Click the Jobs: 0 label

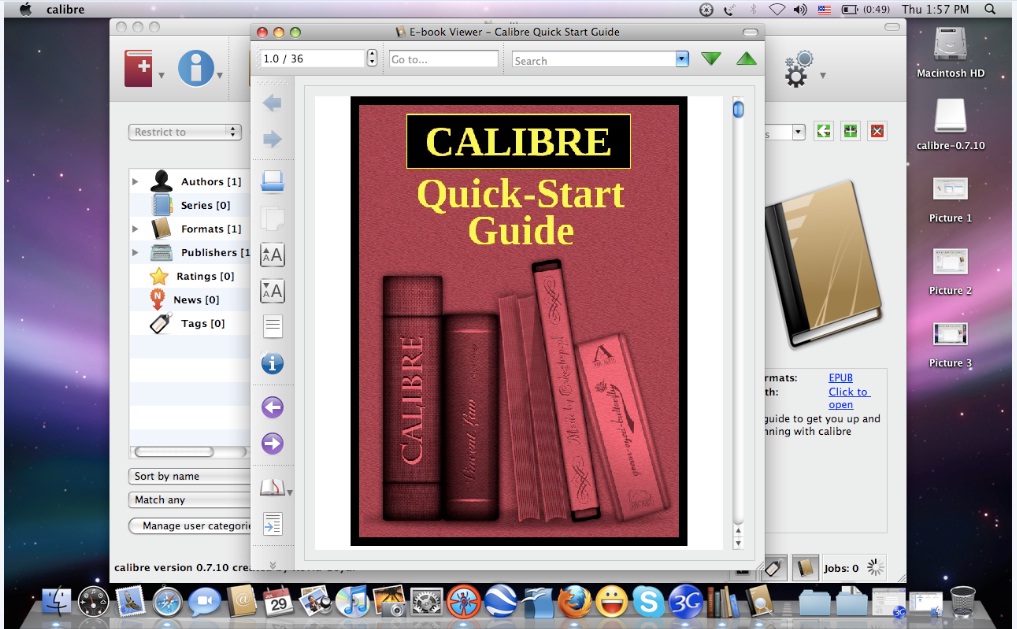[841, 568]
